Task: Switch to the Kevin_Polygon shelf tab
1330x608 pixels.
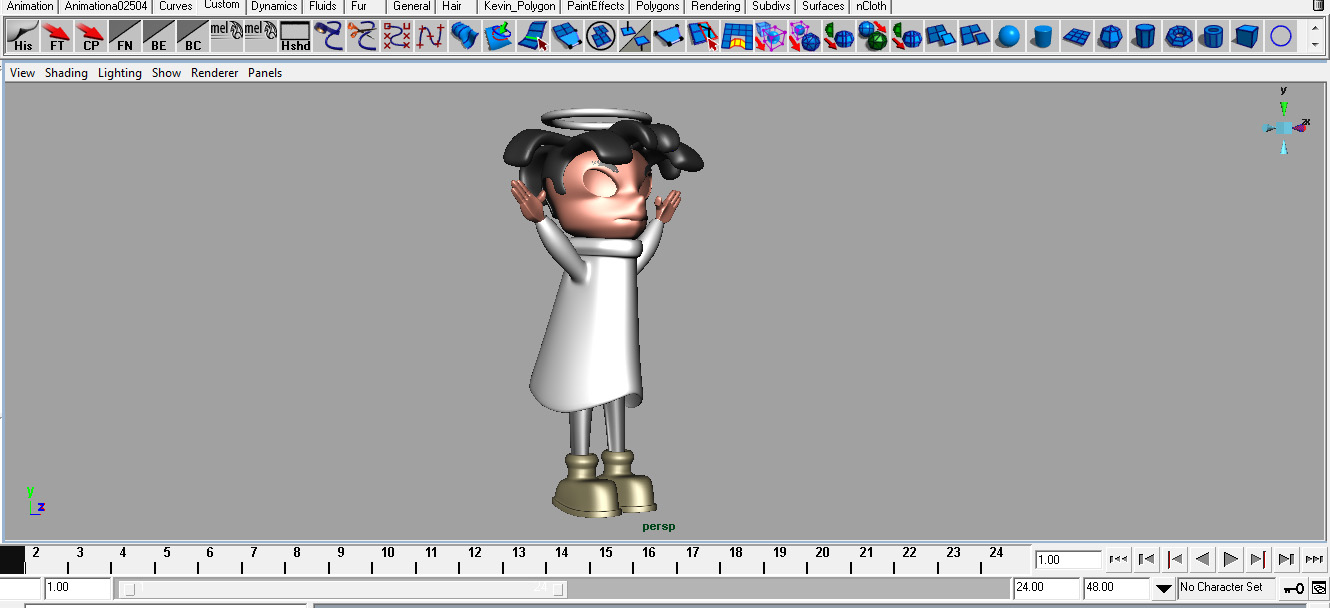Action: (x=519, y=6)
